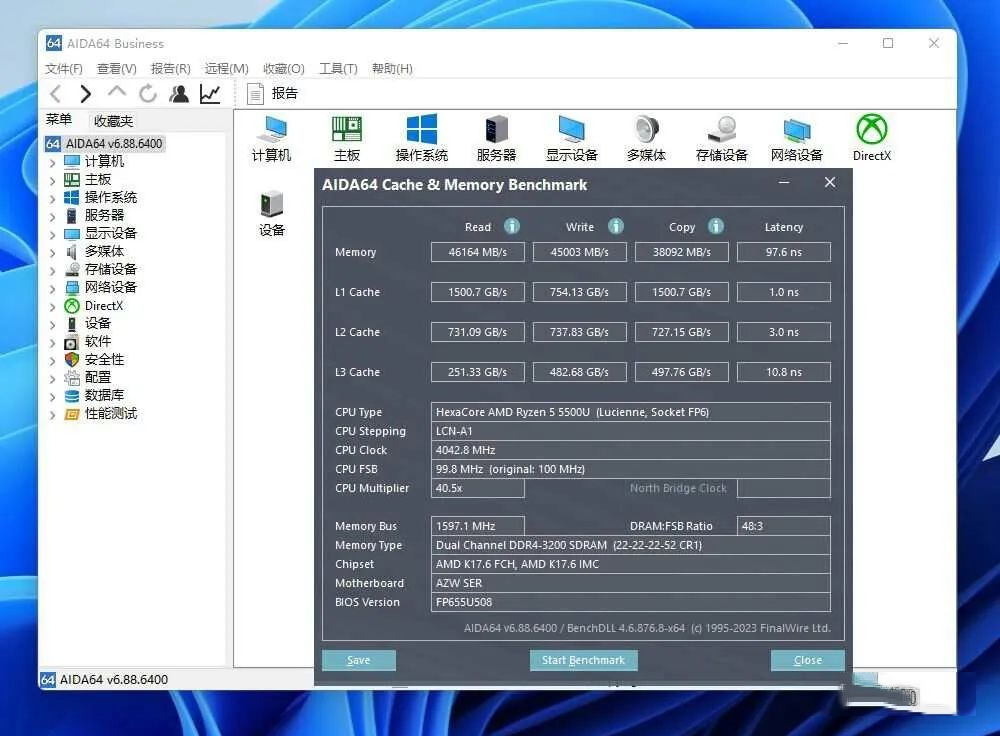Expand the 显示设备 tree node
Image resolution: width=1000 pixels, height=736 pixels.
[52, 234]
